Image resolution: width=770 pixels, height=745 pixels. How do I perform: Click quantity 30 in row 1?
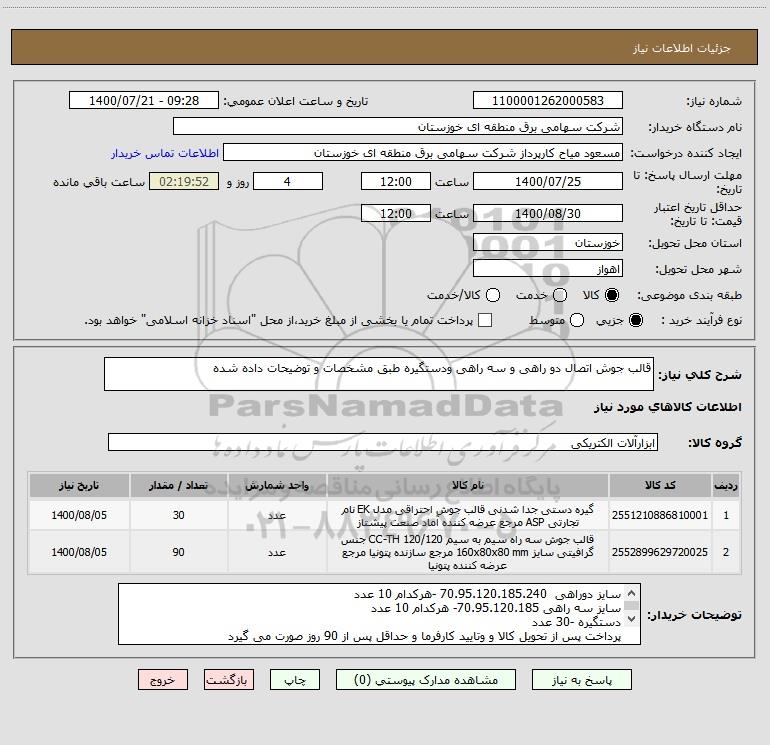point(178,515)
